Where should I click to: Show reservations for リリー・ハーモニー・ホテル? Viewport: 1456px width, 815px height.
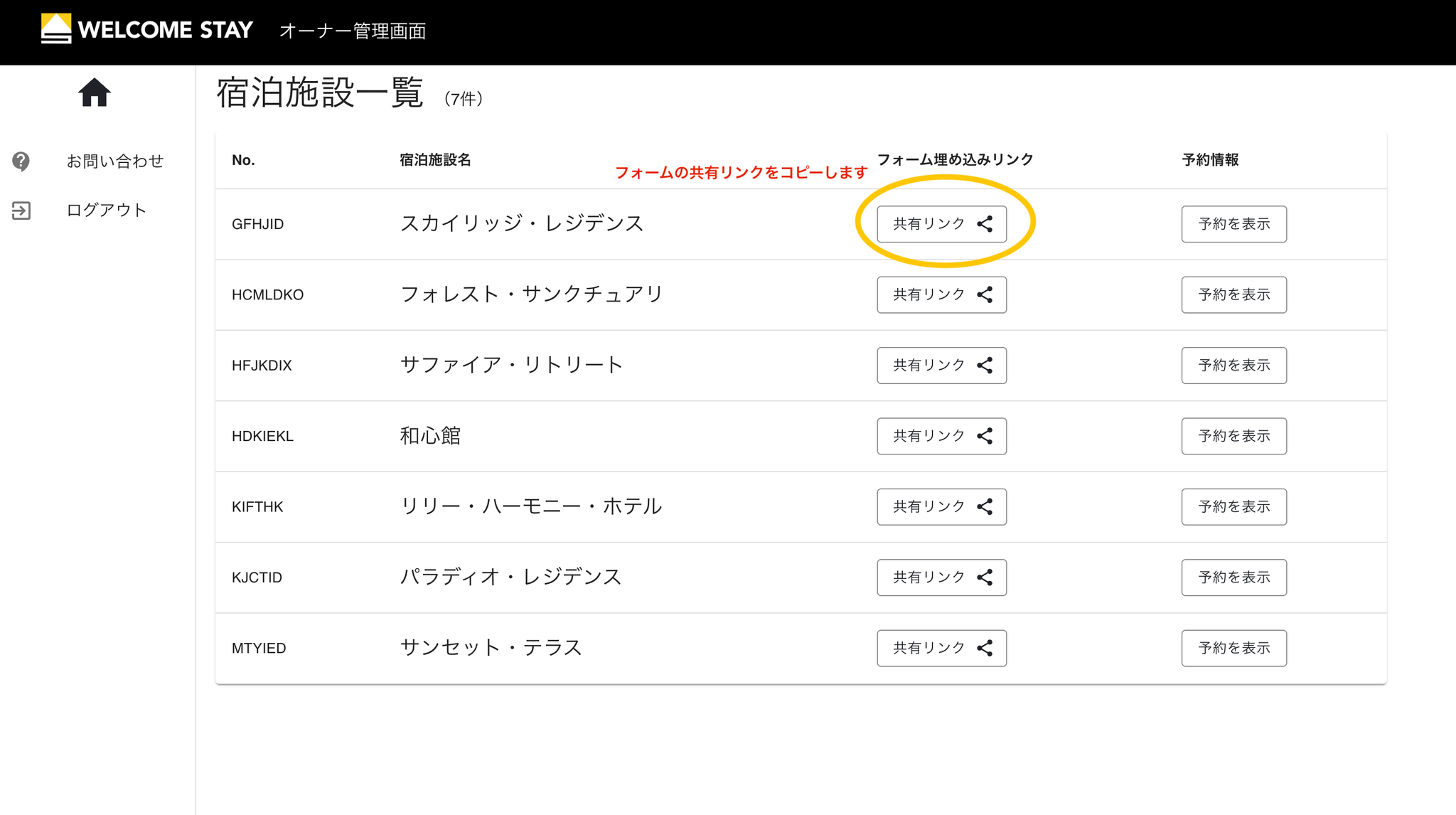pos(1233,506)
